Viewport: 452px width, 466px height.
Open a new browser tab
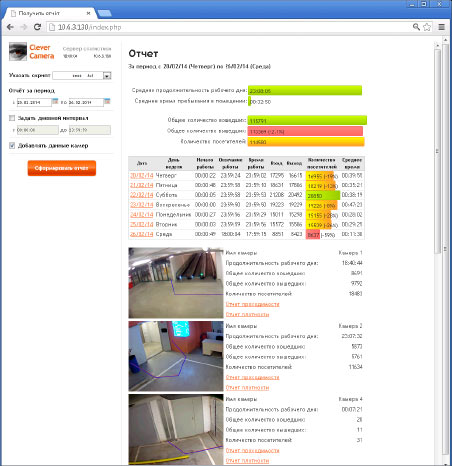pyautogui.click(x=105, y=13)
